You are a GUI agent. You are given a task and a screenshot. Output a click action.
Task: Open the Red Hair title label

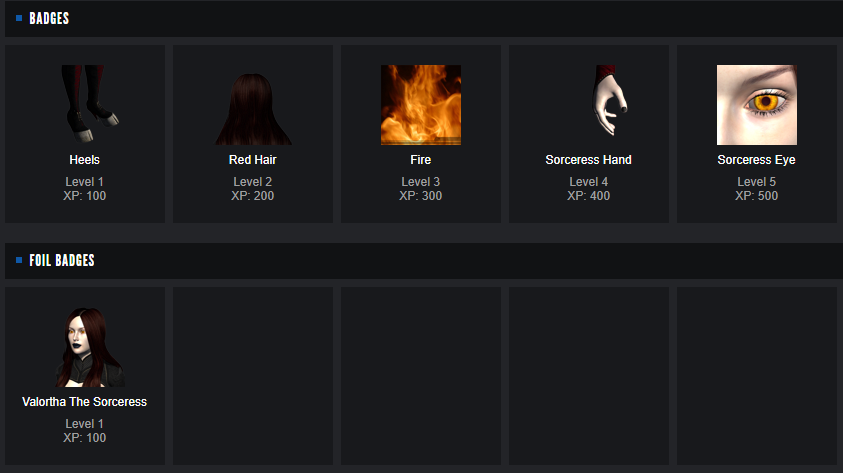253,160
